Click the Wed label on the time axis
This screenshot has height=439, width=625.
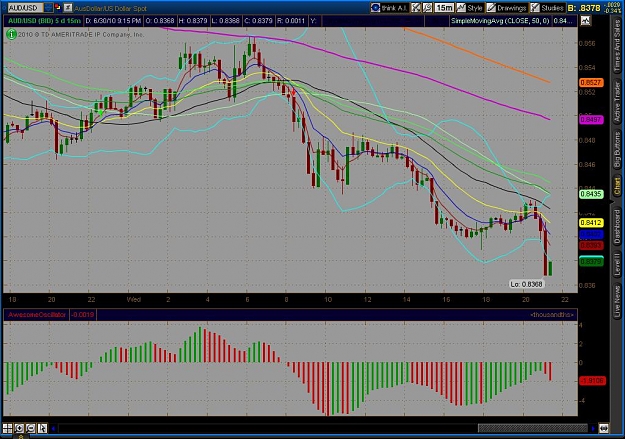[134, 299]
